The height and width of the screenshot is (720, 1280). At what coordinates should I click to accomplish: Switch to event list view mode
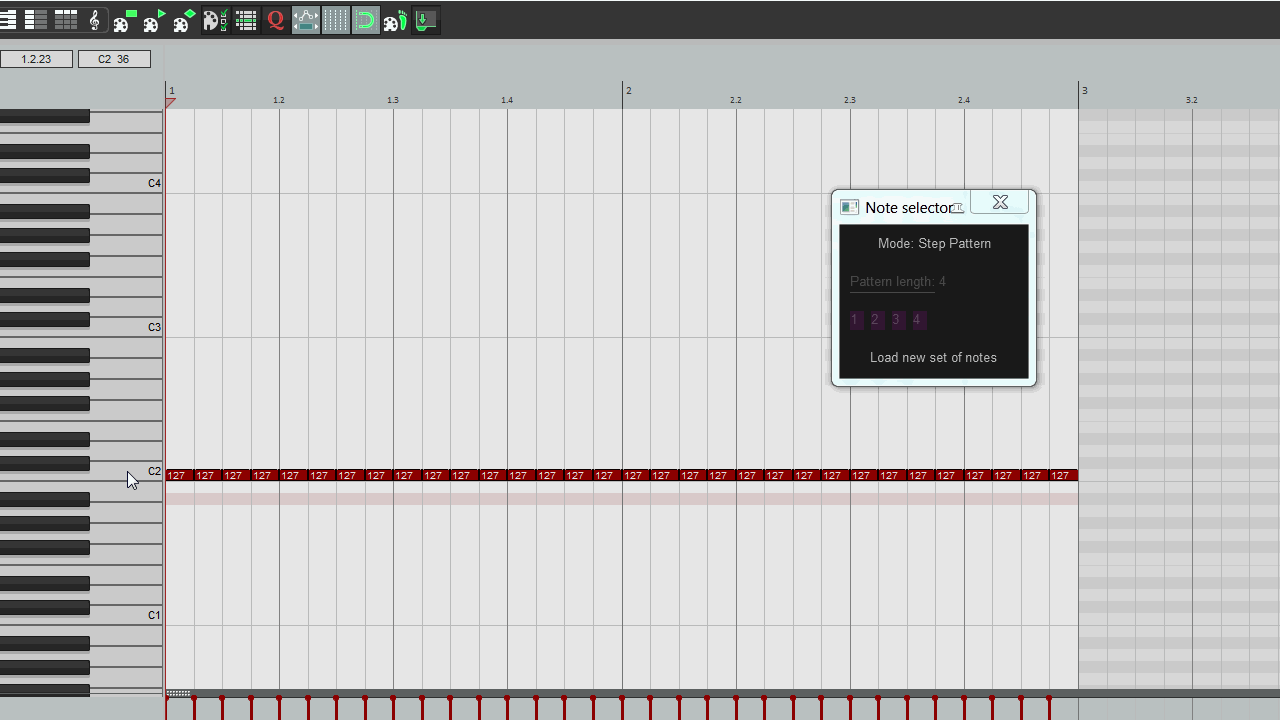pos(66,20)
